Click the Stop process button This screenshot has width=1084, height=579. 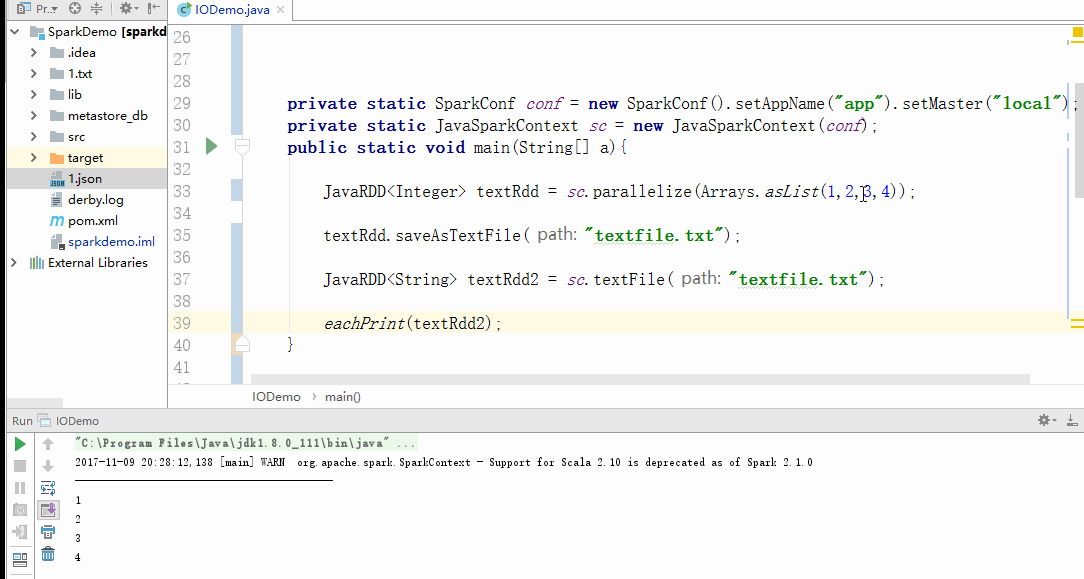20,466
